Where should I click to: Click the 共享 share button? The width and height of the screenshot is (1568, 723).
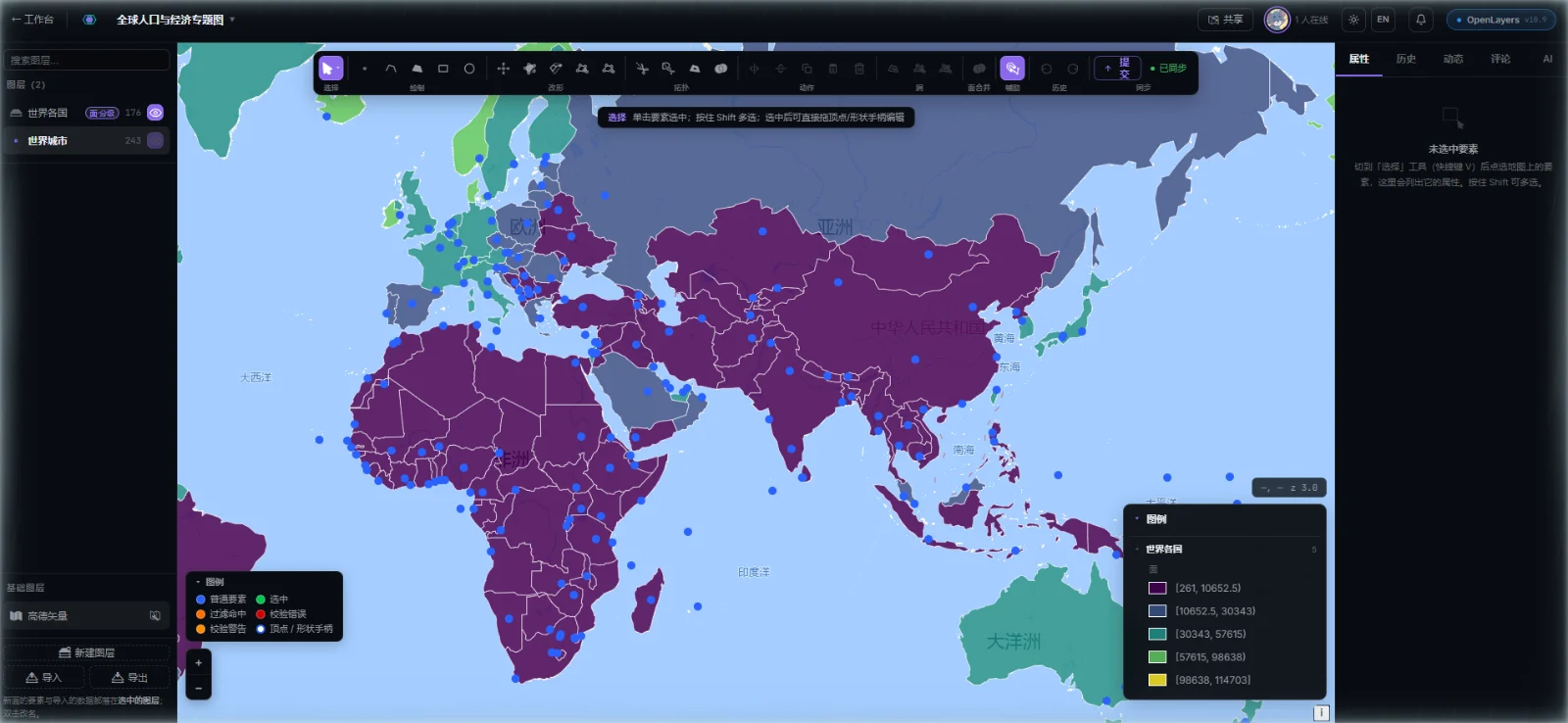1225,20
